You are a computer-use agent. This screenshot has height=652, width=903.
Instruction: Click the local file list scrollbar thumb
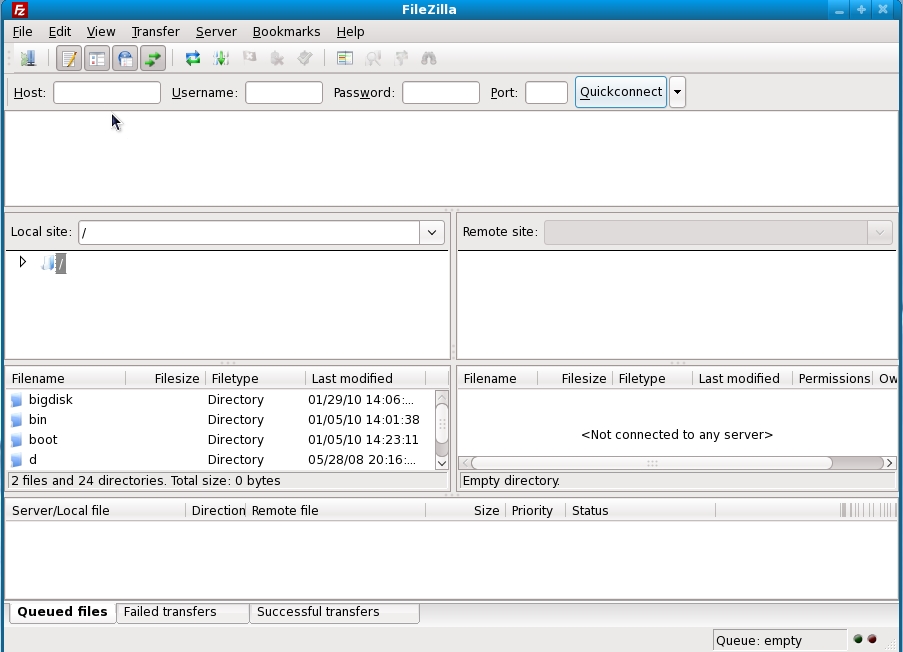[x=442, y=423]
